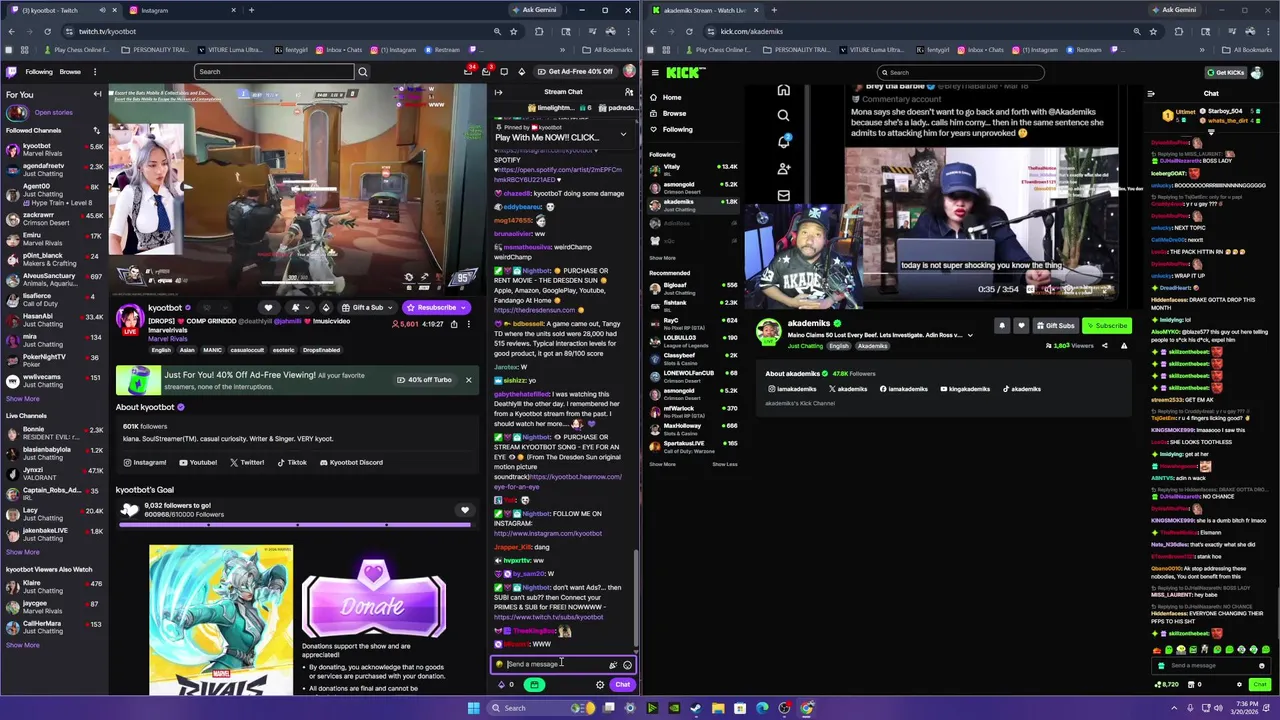This screenshot has height=720, width=1280.
Task: Click Twitch chat vertical scrollbar
Action: [x=636, y=600]
